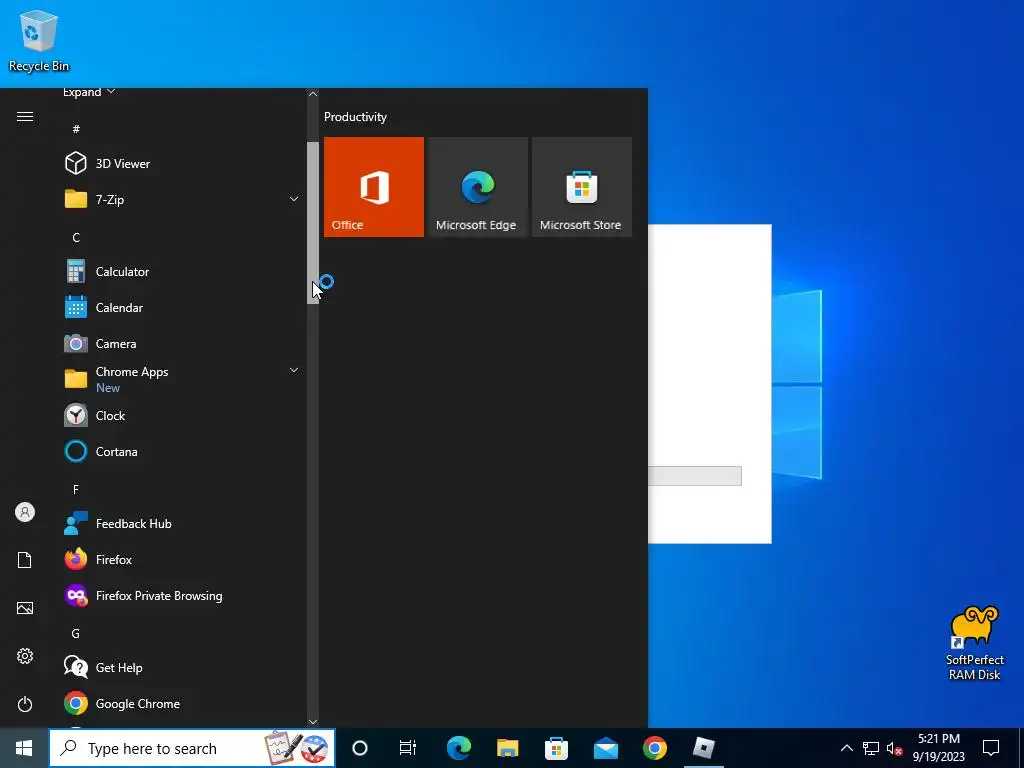Click the G letter header

[x=76, y=633]
